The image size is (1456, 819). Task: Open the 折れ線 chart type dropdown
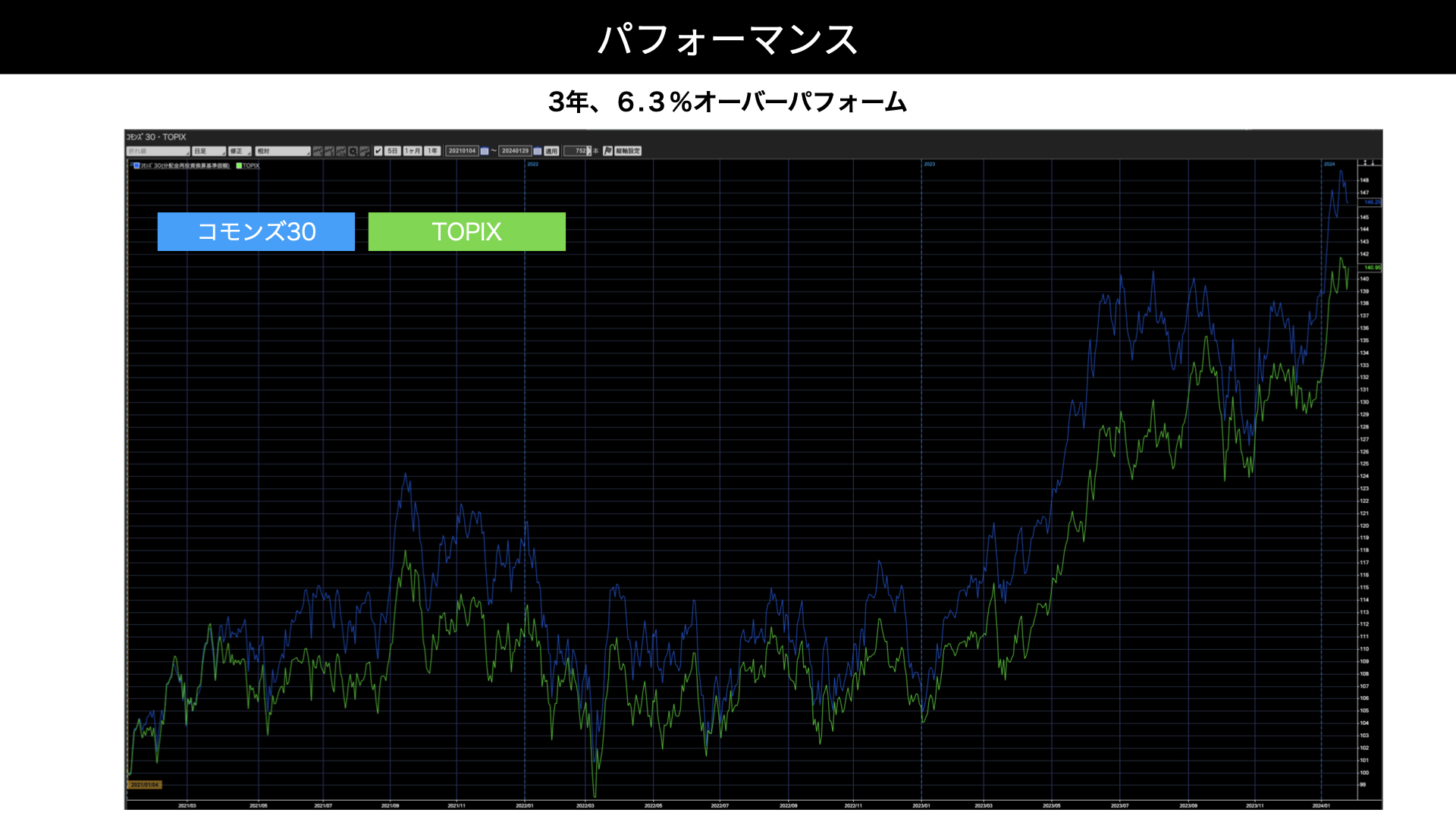[158, 151]
